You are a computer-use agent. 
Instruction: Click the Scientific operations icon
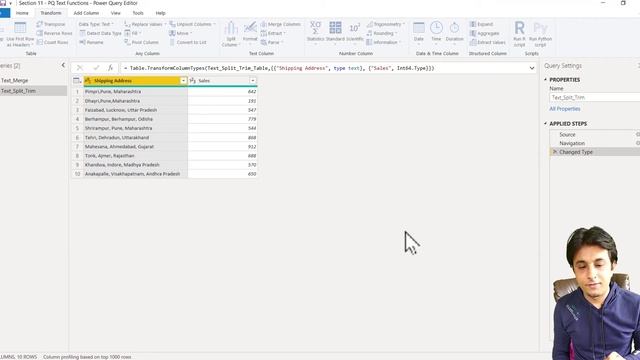(355, 28)
